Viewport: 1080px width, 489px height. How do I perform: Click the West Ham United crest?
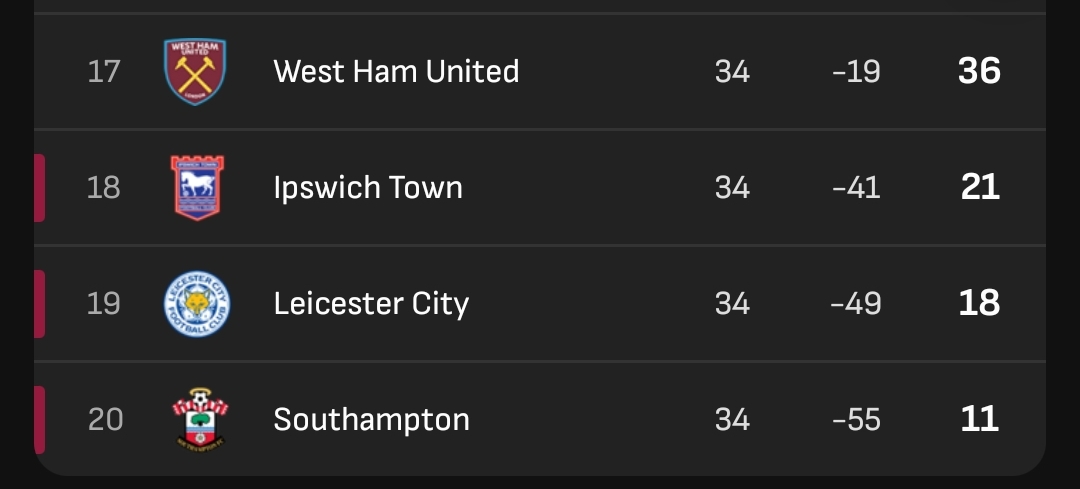(195, 72)
